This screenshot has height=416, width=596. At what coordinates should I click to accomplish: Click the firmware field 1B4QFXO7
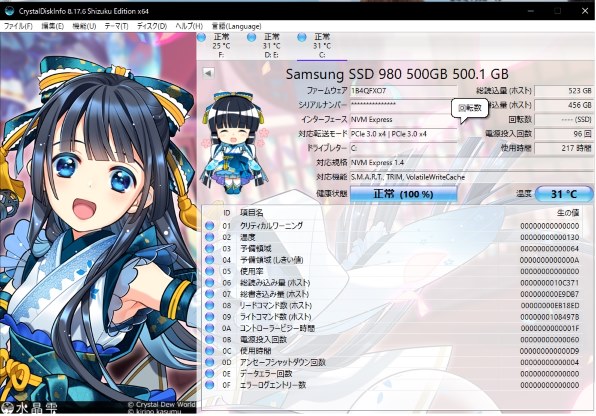403,91
